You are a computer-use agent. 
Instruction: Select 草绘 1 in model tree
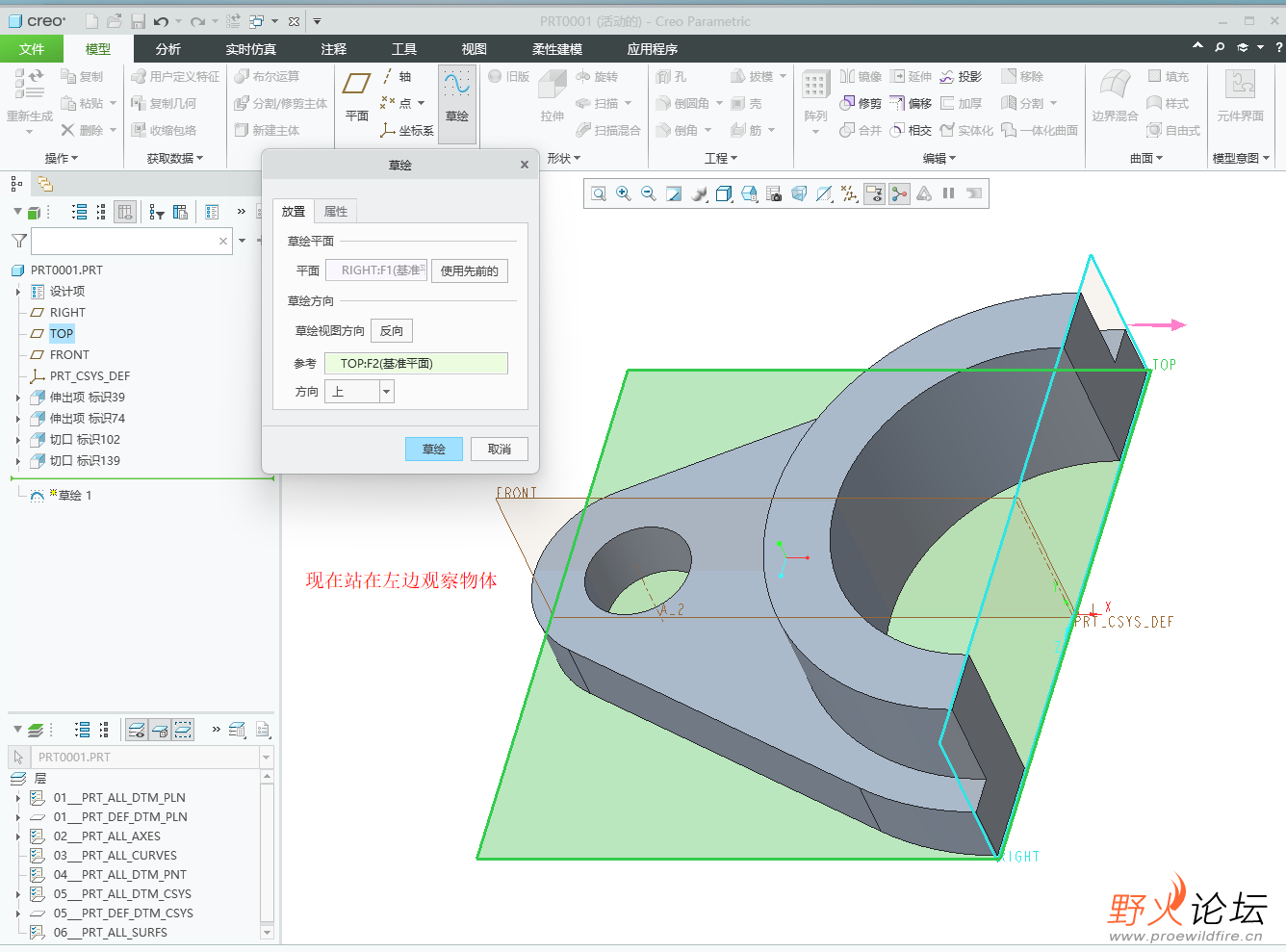click(75, 496)
